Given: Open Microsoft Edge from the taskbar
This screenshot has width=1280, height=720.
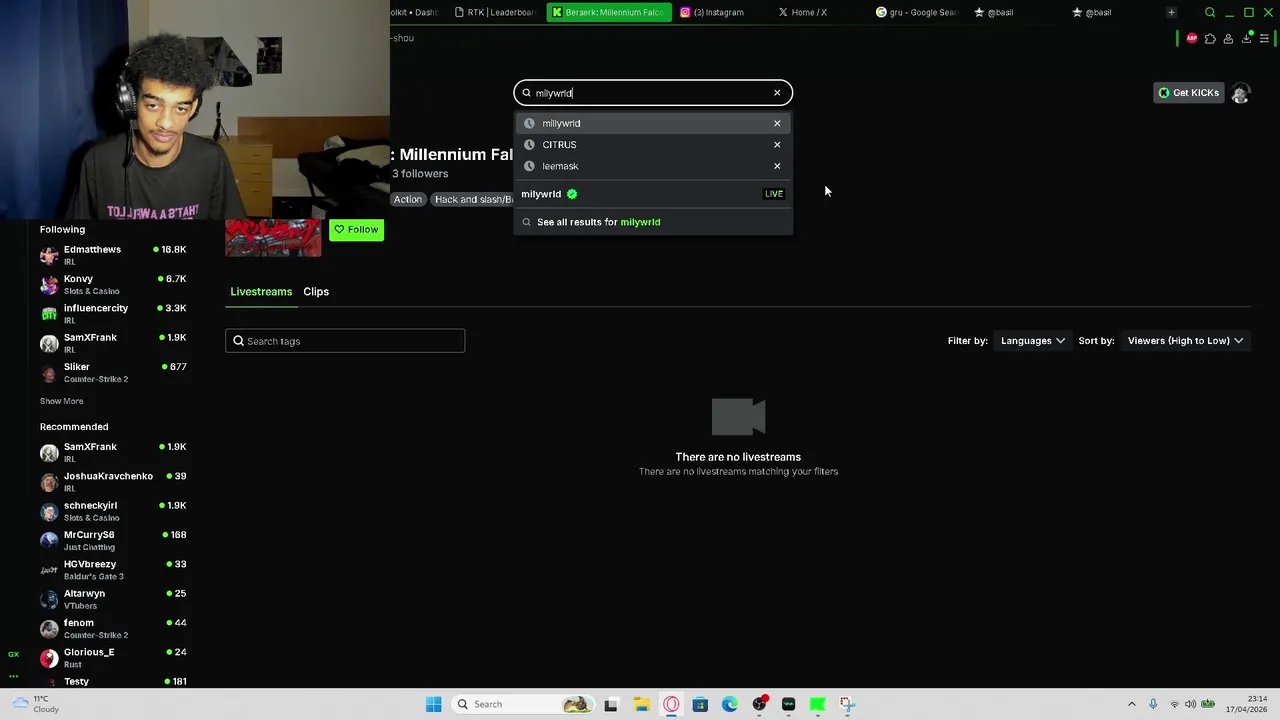Looking at the screenshot, I should [730, 704].
